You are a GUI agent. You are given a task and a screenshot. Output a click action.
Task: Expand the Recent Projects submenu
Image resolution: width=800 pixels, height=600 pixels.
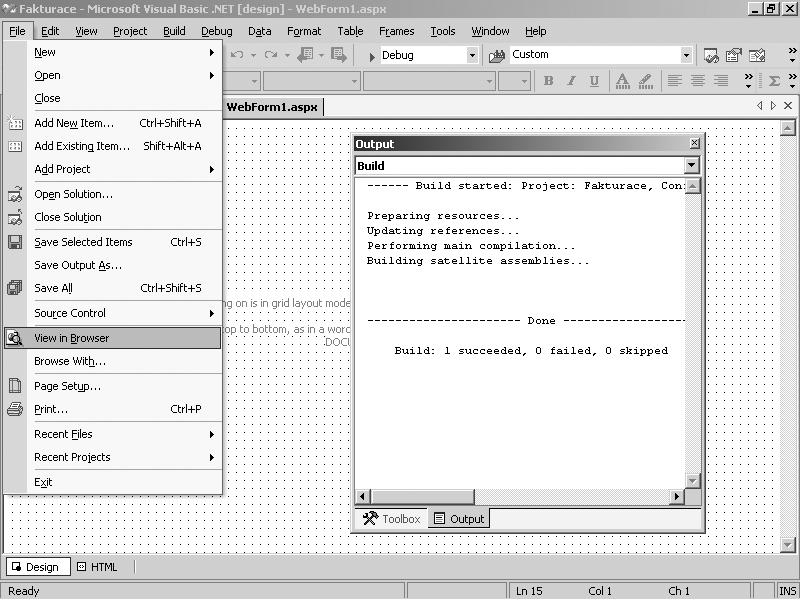(x=113, y=457)
